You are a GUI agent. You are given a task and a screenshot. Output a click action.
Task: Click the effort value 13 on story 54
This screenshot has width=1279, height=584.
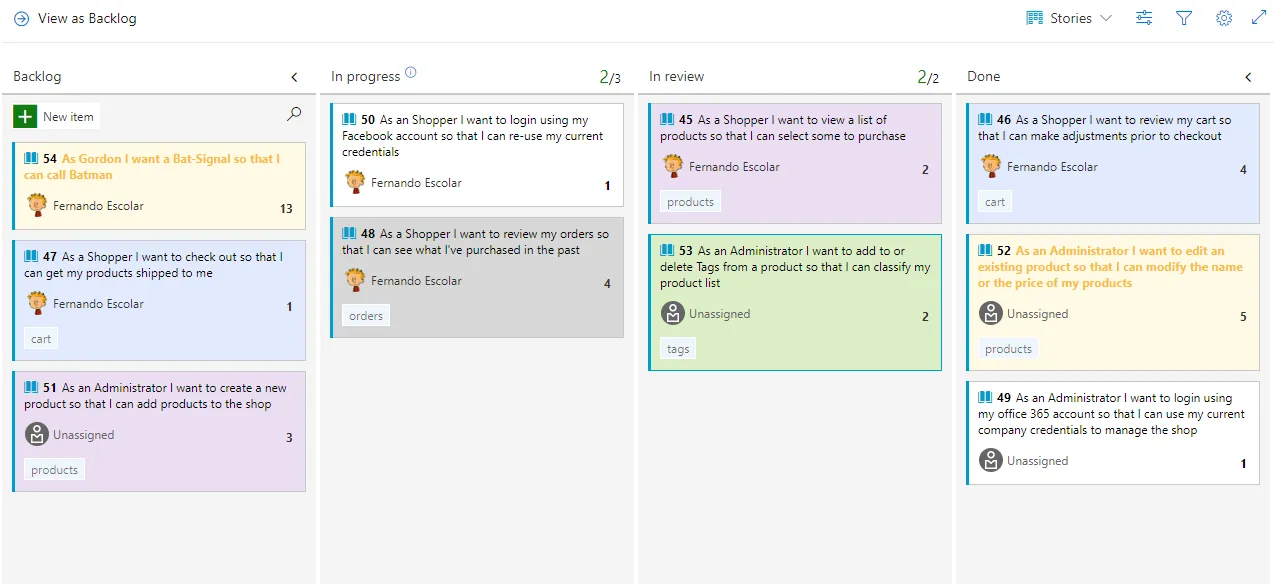(286, 209)
